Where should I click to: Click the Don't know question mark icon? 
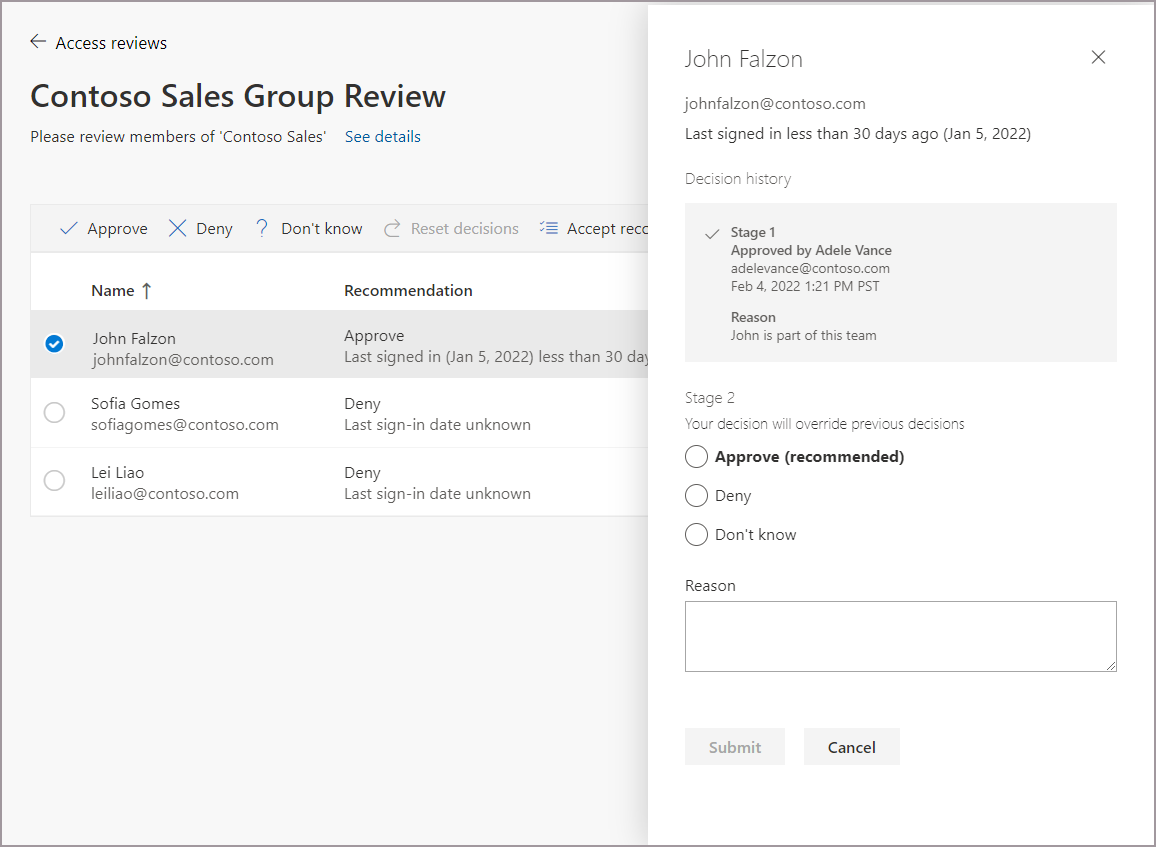click(262, 229)
